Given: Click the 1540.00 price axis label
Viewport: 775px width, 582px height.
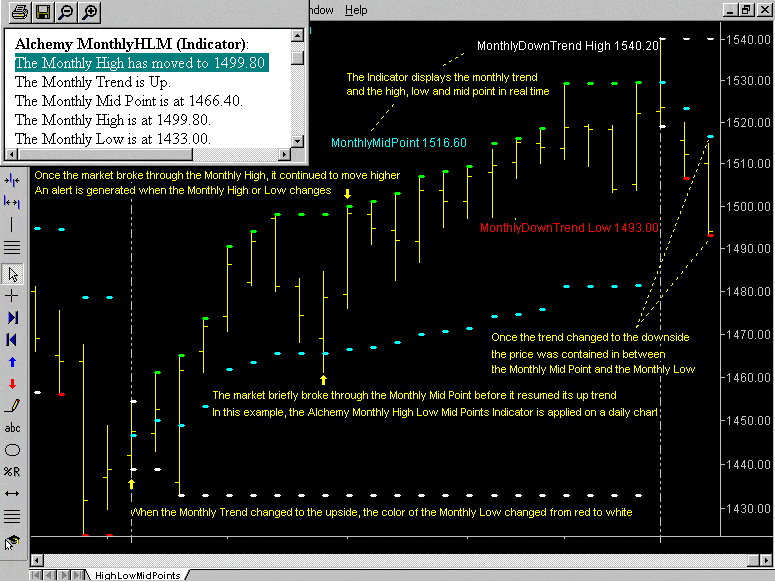Looking at the screenshot, I should tap(748, 39).
